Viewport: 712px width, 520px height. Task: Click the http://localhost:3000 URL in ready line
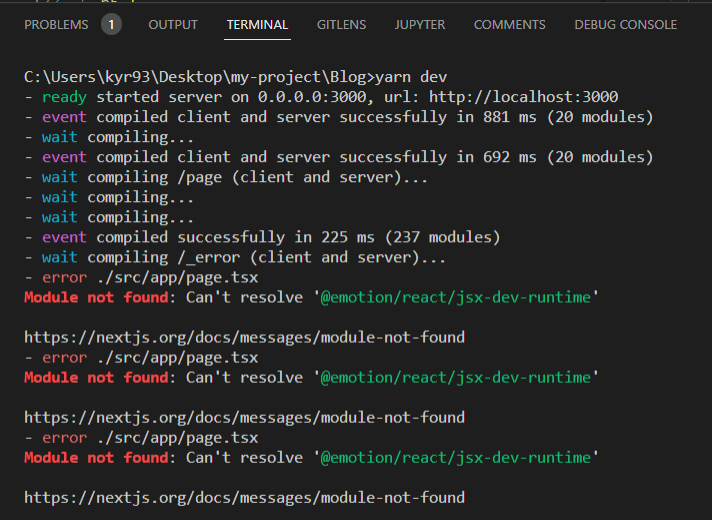pos(524,97)
